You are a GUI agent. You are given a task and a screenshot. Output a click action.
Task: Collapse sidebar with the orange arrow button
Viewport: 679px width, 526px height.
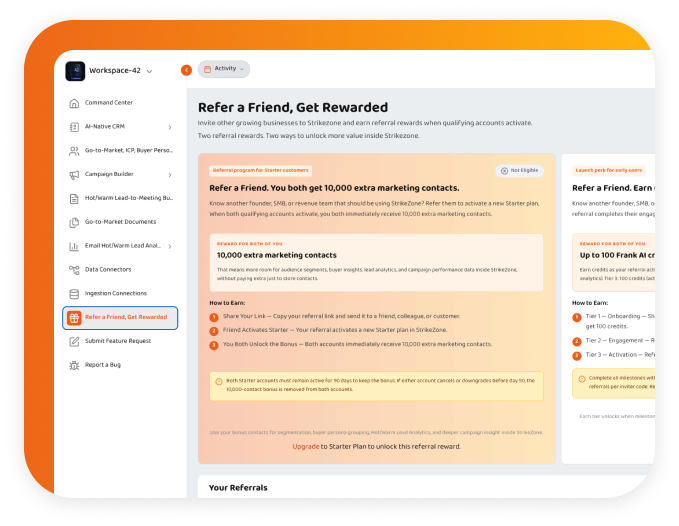point(186,70)
